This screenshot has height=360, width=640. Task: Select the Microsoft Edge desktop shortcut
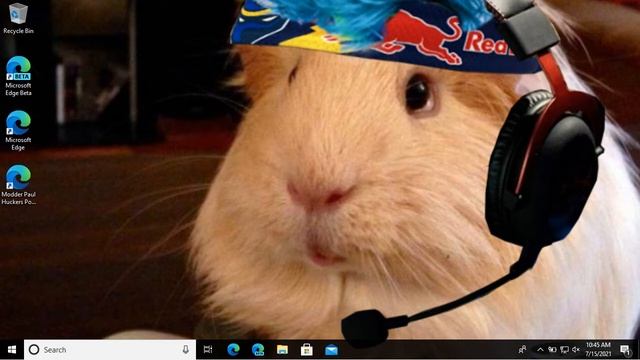pos(18,131)
